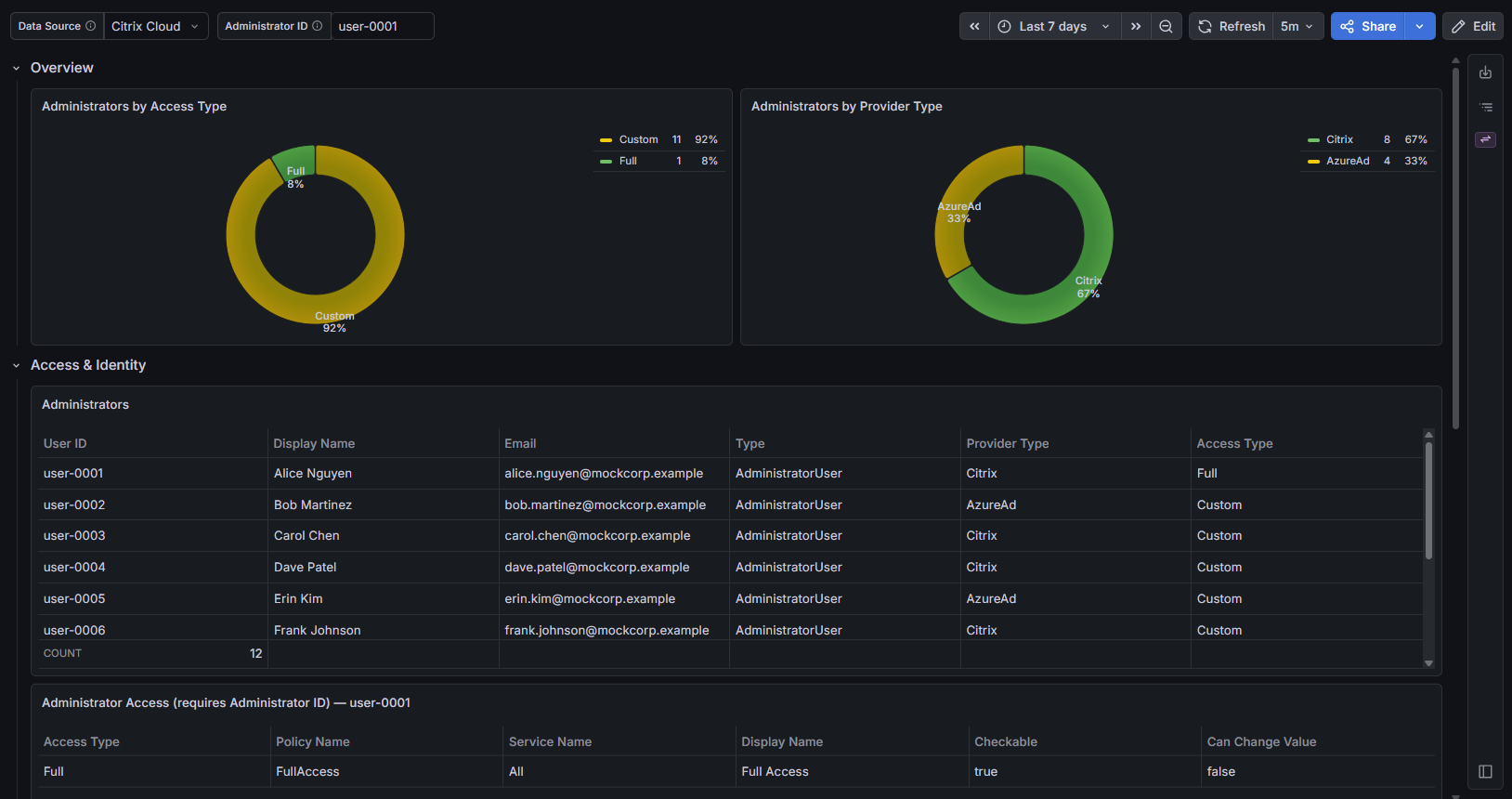Click Administrators table scrollbar down arrow

[1428, 663]
